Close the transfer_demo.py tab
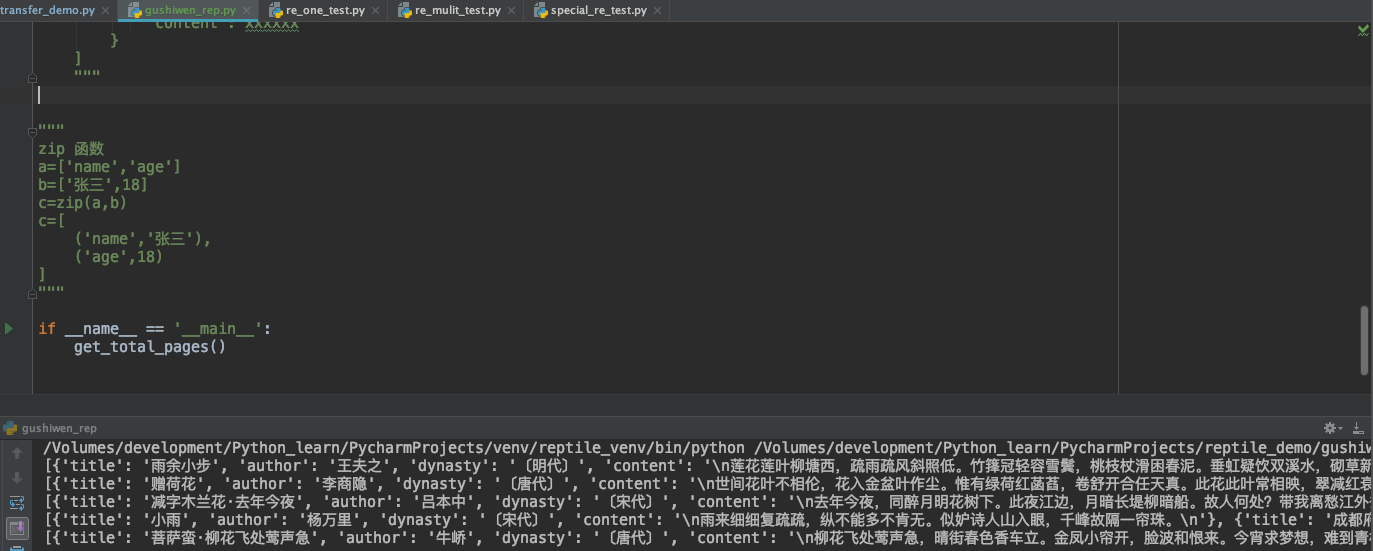 105,11
